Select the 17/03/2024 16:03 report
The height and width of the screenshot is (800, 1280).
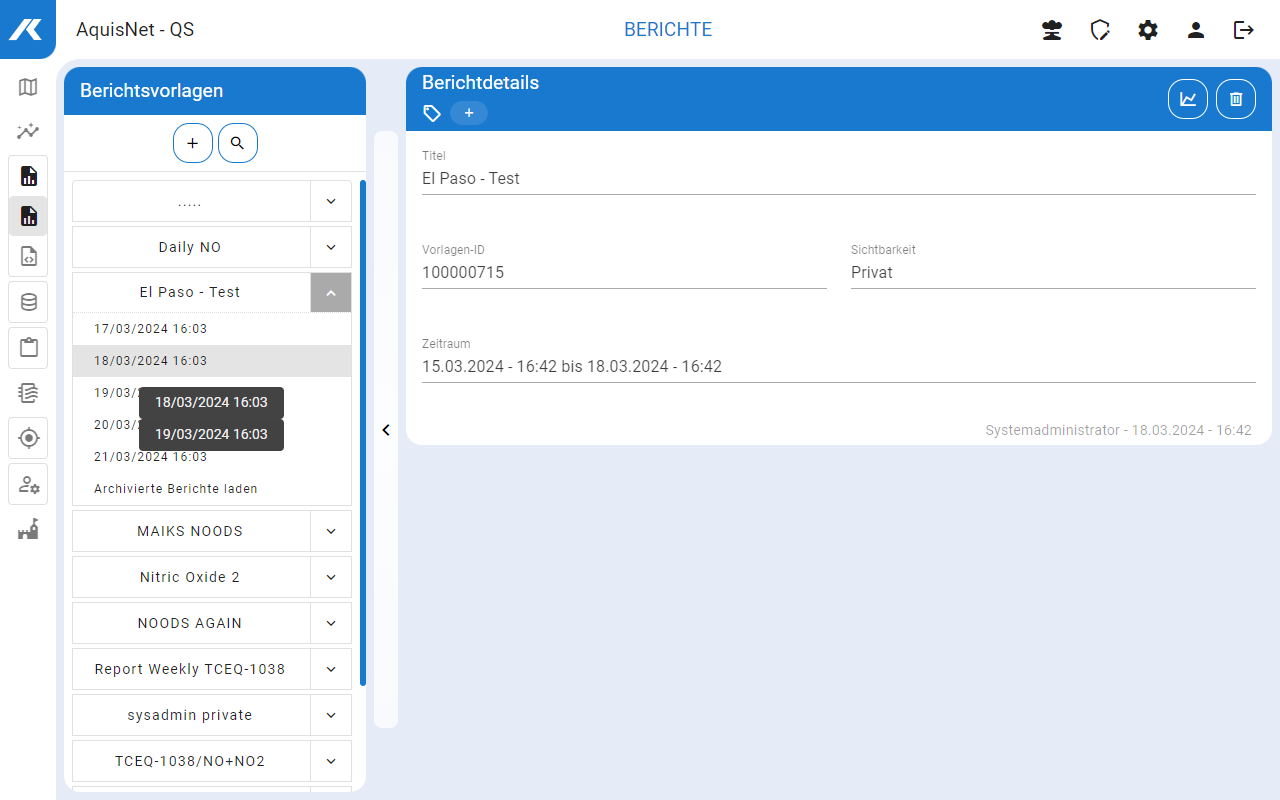(150, 329)
